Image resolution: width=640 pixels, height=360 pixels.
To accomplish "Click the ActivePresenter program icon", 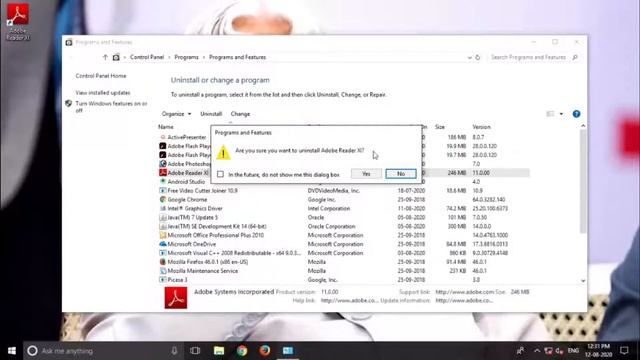I will [x=163, y=137].
